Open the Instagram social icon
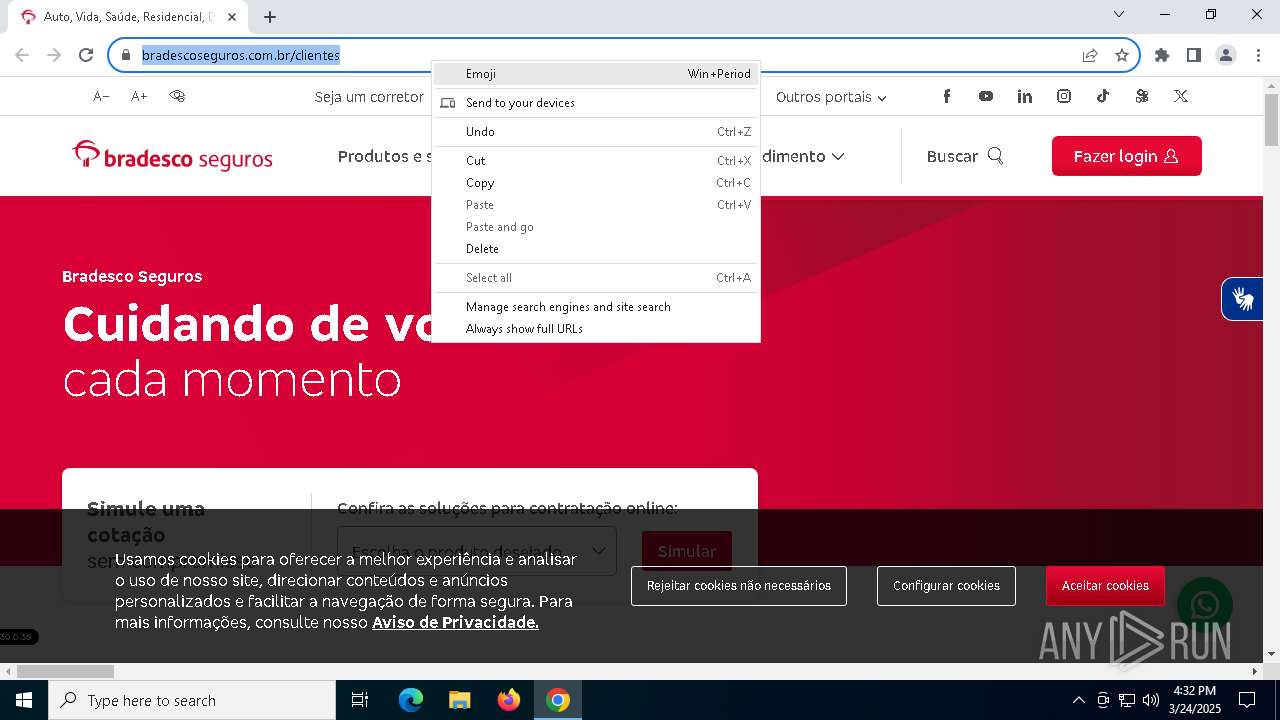This screenshot has width=1280, height=720. (x=1064, y=96)
